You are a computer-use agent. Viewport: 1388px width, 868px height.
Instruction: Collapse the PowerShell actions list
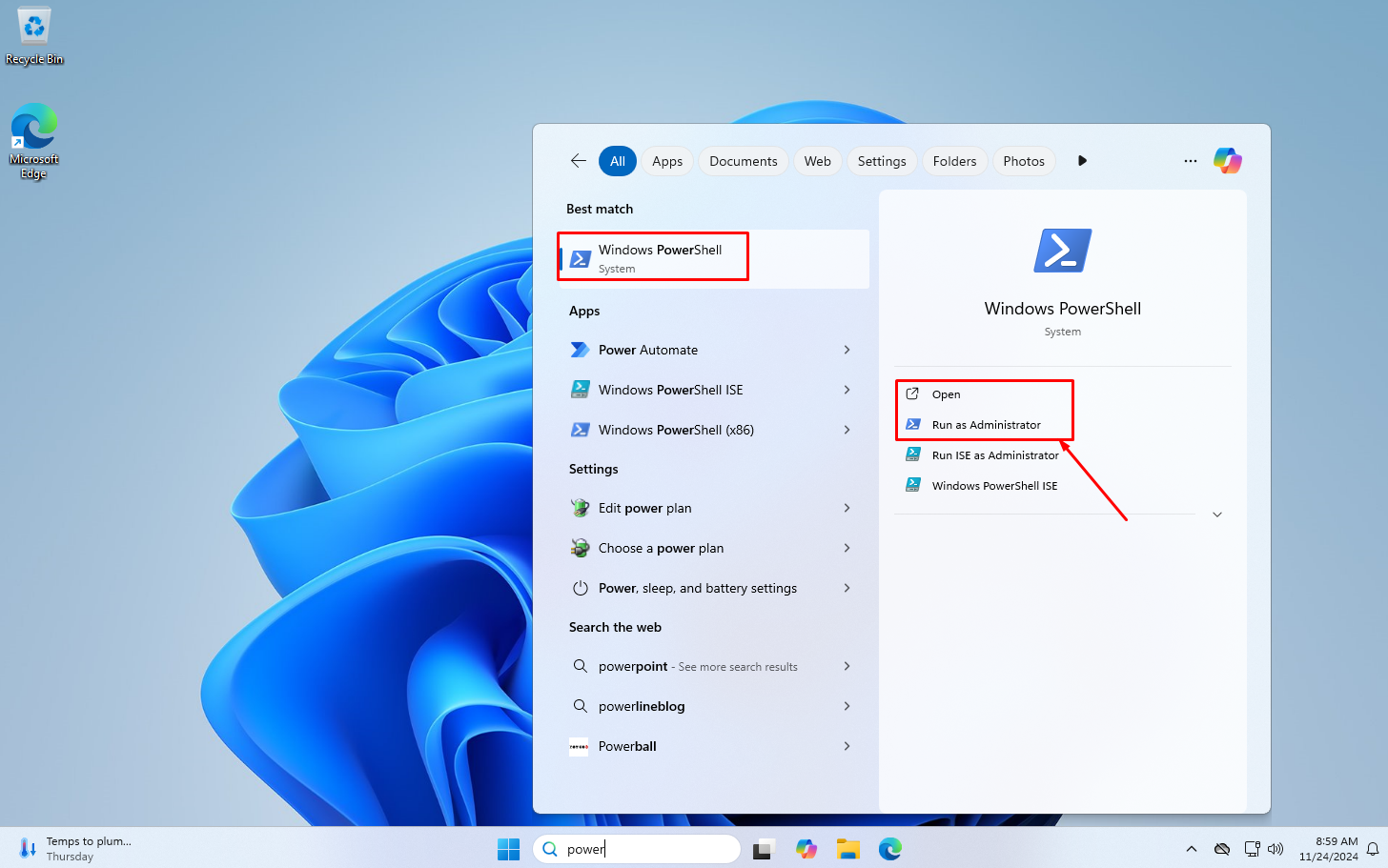coord(1216,514)
